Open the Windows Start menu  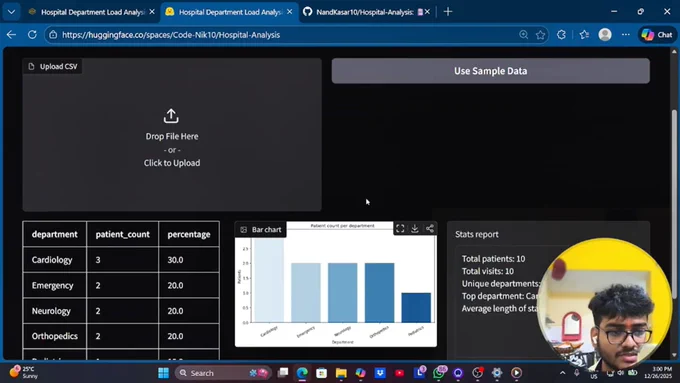click(x=163, y=373)
